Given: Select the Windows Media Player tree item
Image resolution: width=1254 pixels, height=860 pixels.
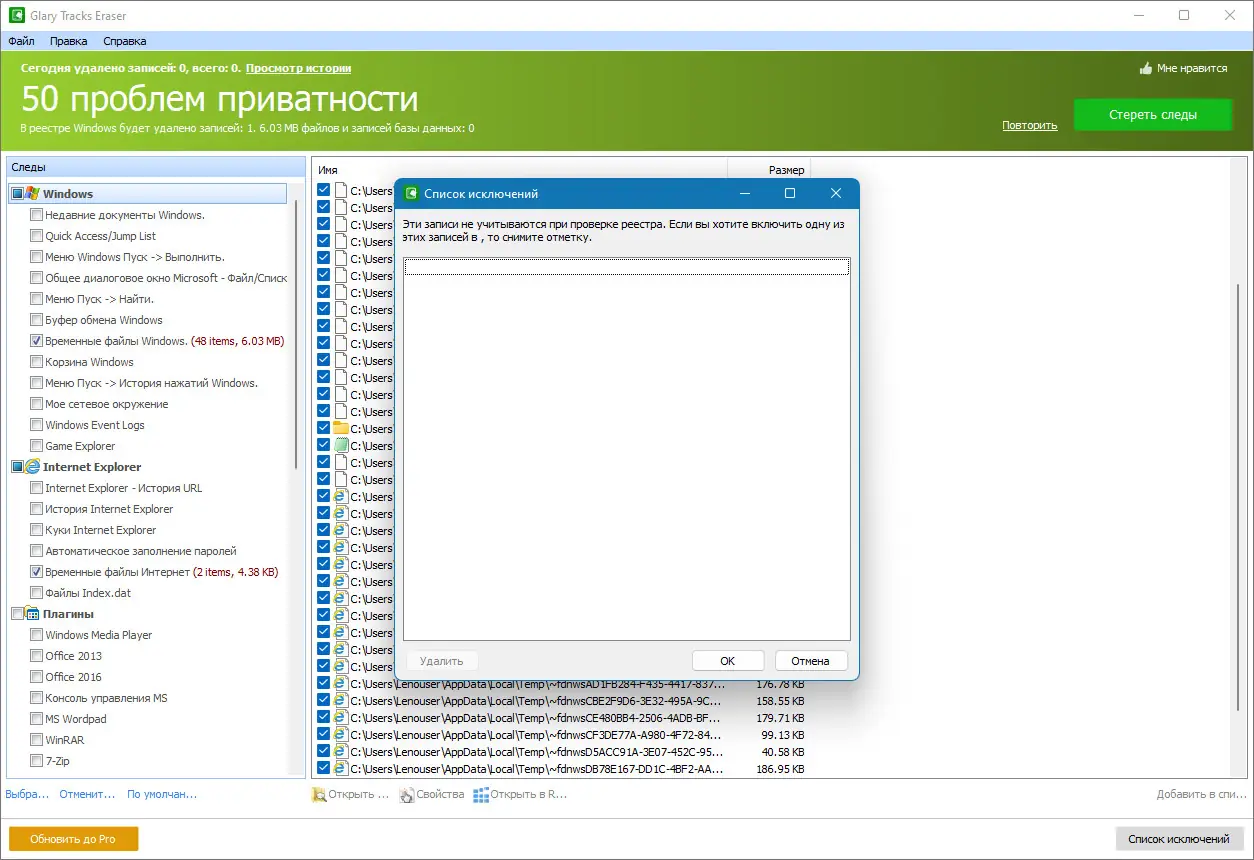Looking at the screenshot, I should [98, 635].
